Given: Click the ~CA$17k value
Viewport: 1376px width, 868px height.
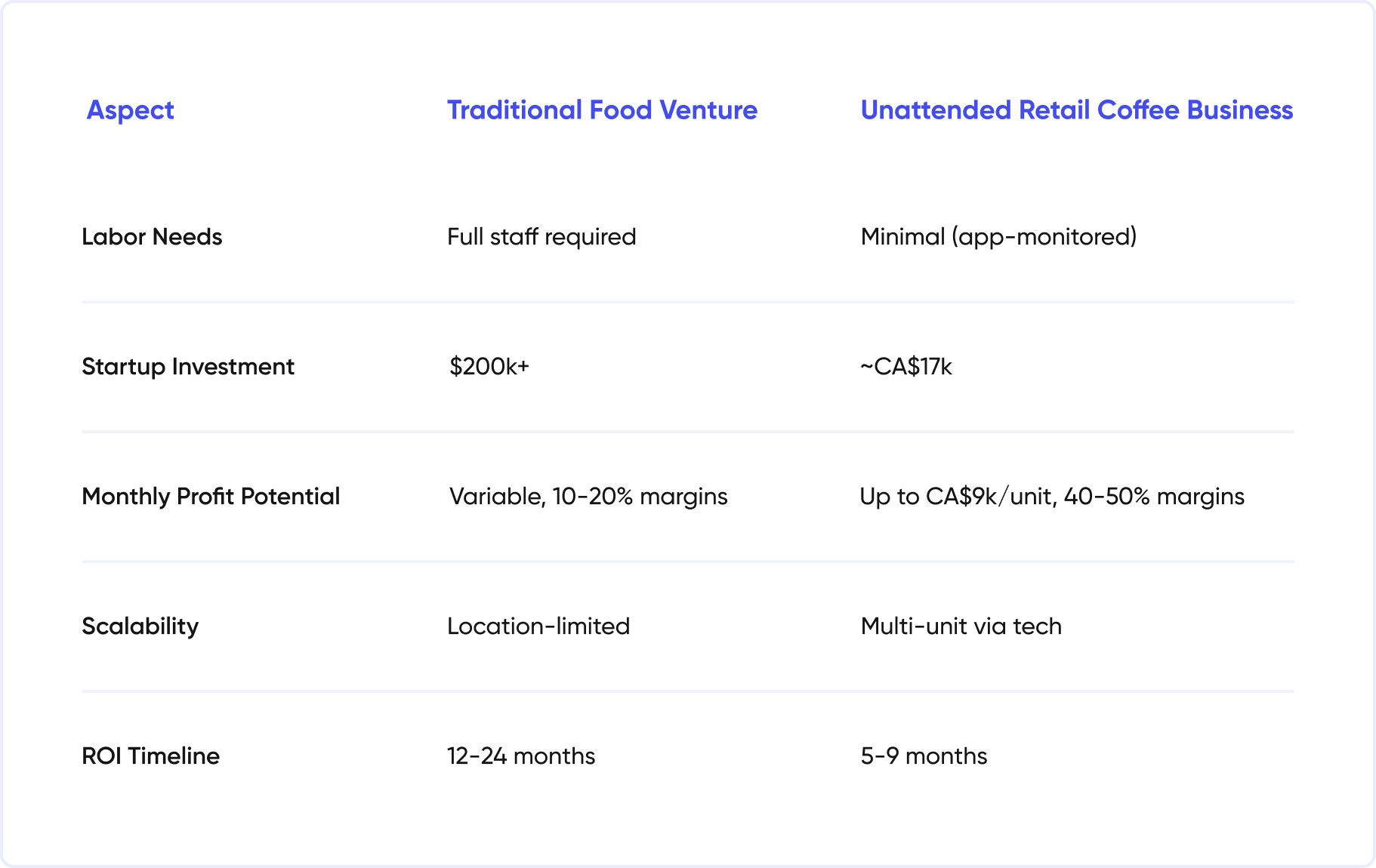Looking at the screenshot, I should [906, 367].
